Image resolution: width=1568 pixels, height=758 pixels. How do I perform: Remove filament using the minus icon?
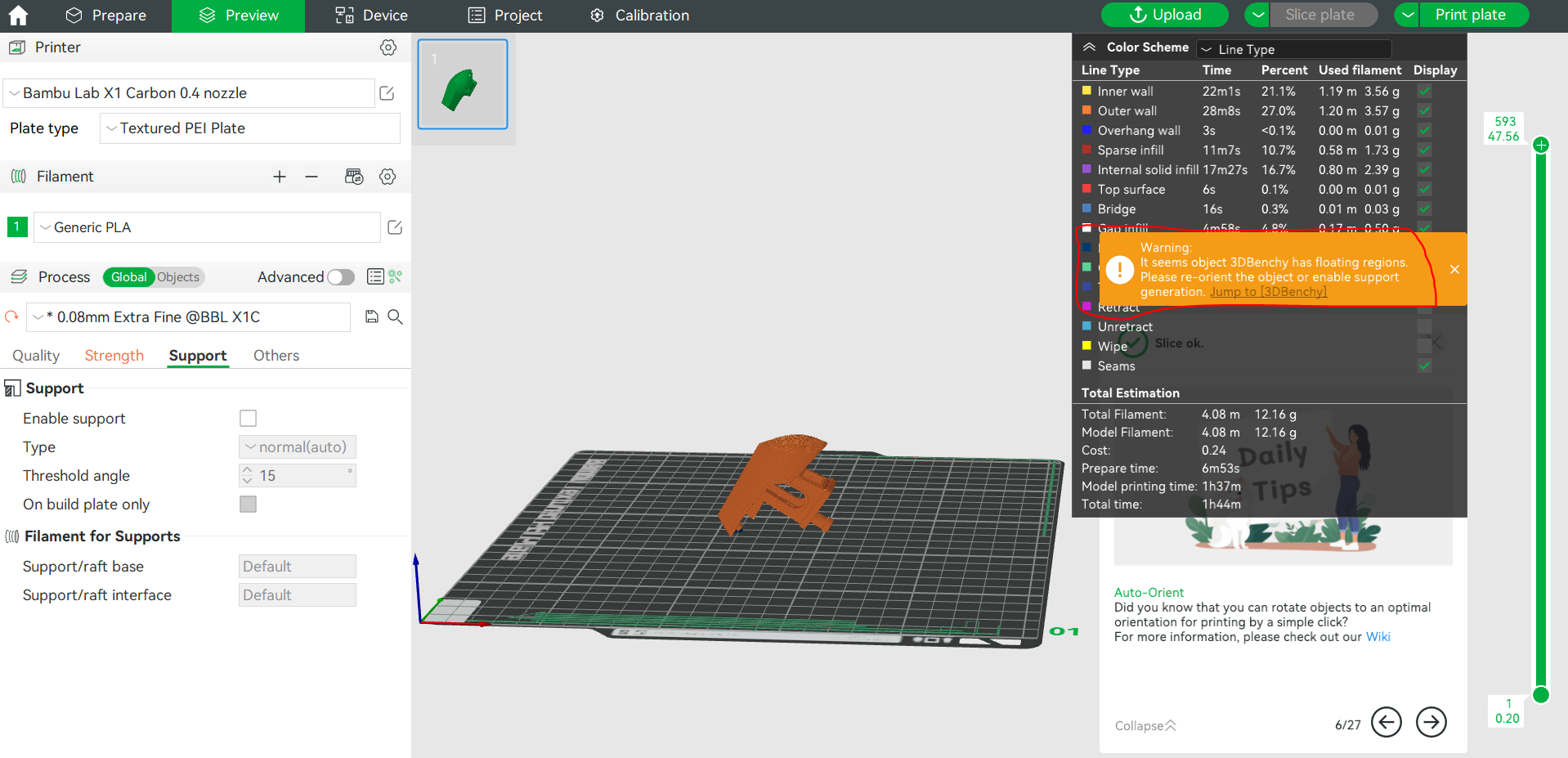(x=311, y=177)
